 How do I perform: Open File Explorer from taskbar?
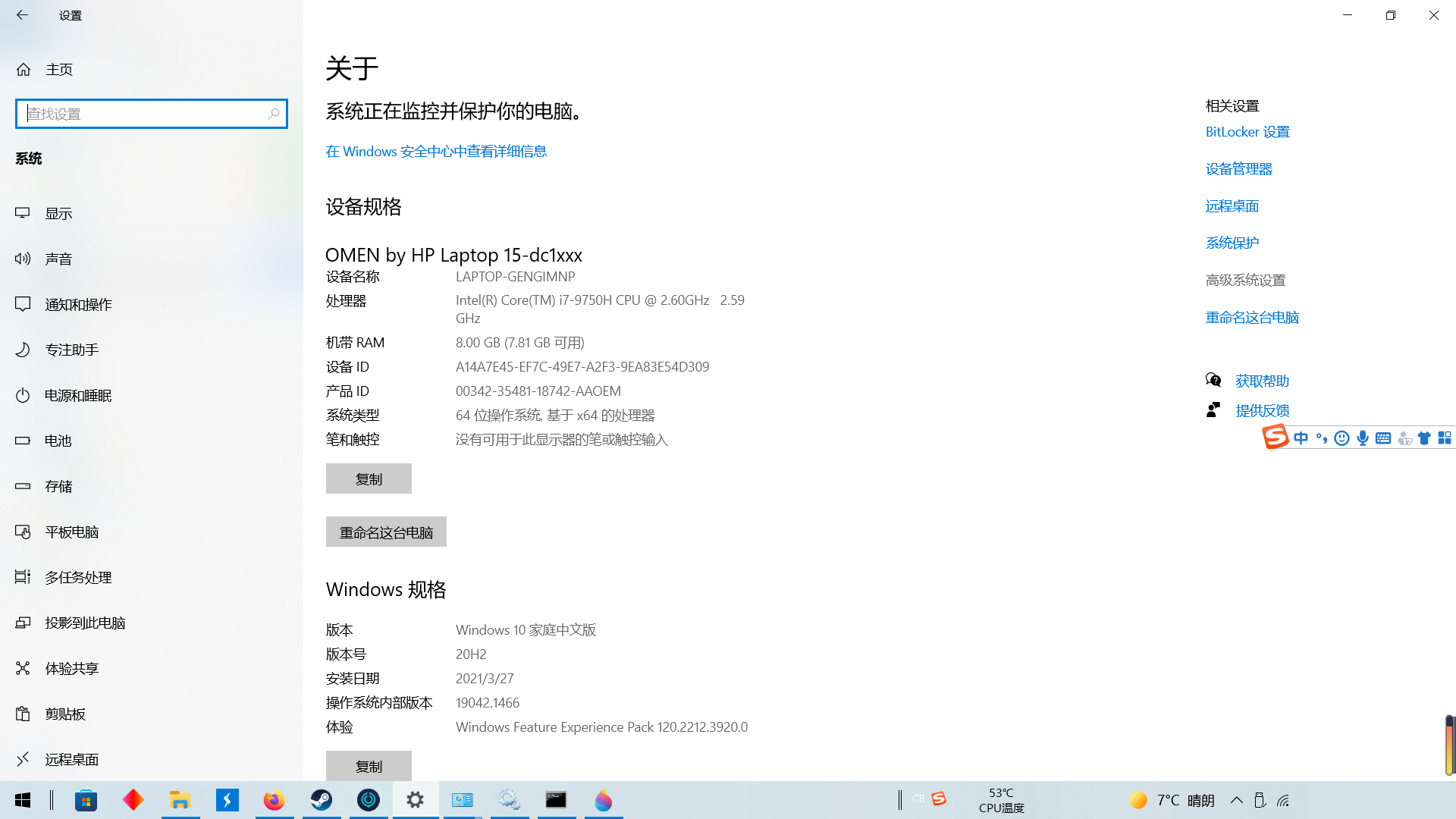point(180,800)
